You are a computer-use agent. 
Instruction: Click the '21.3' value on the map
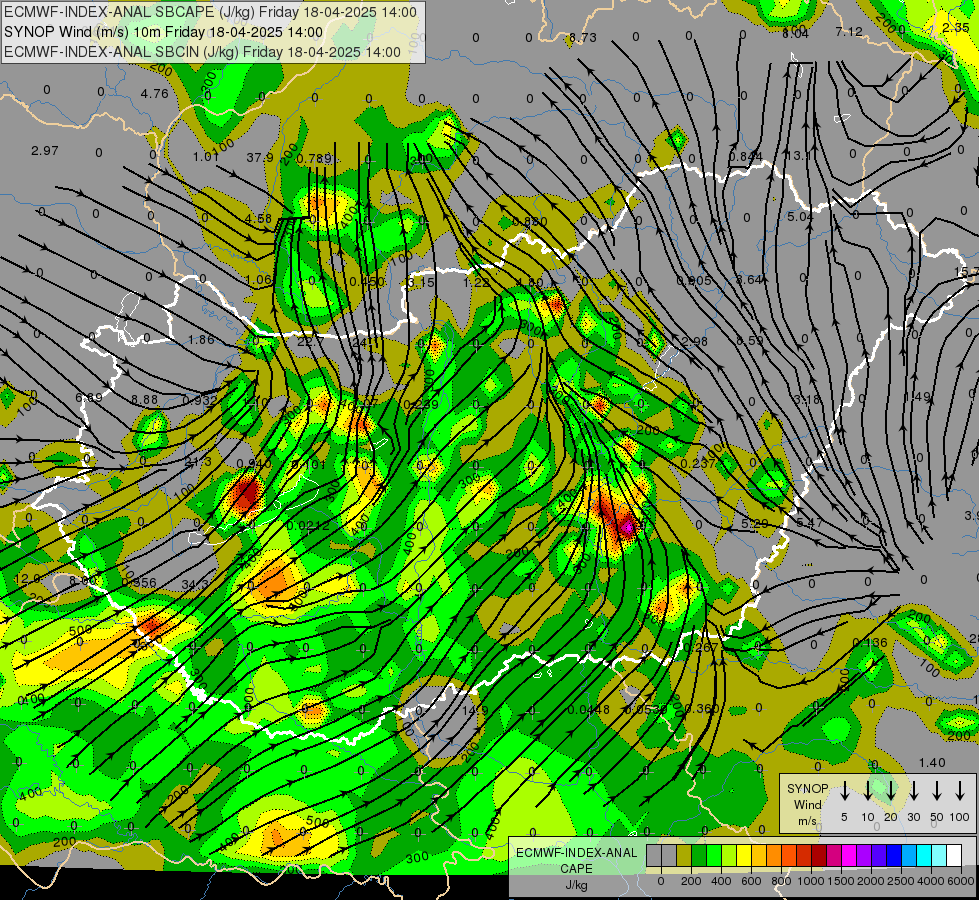coord(199,462)
